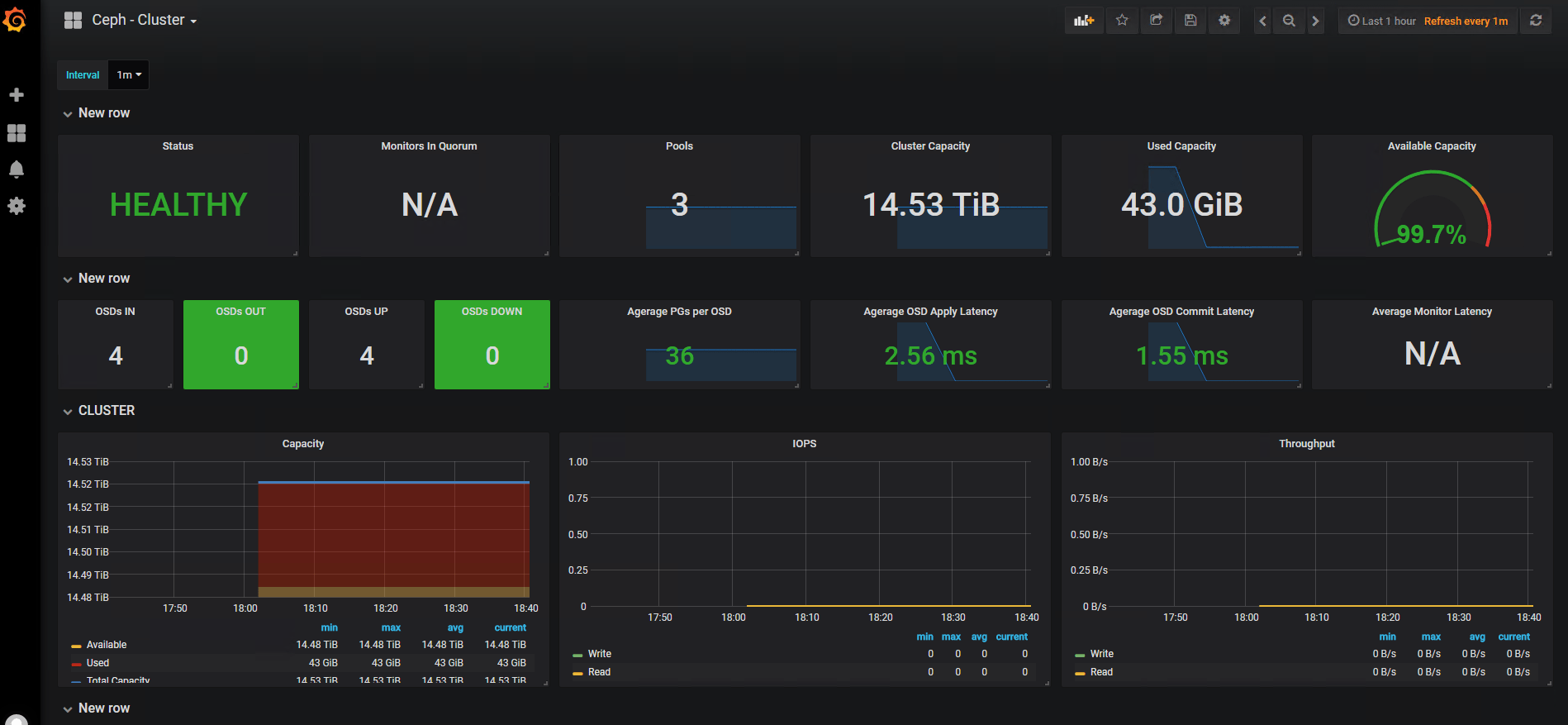Open the Status panel title menu
This screenshot has width=1568, height=725.
178,146
